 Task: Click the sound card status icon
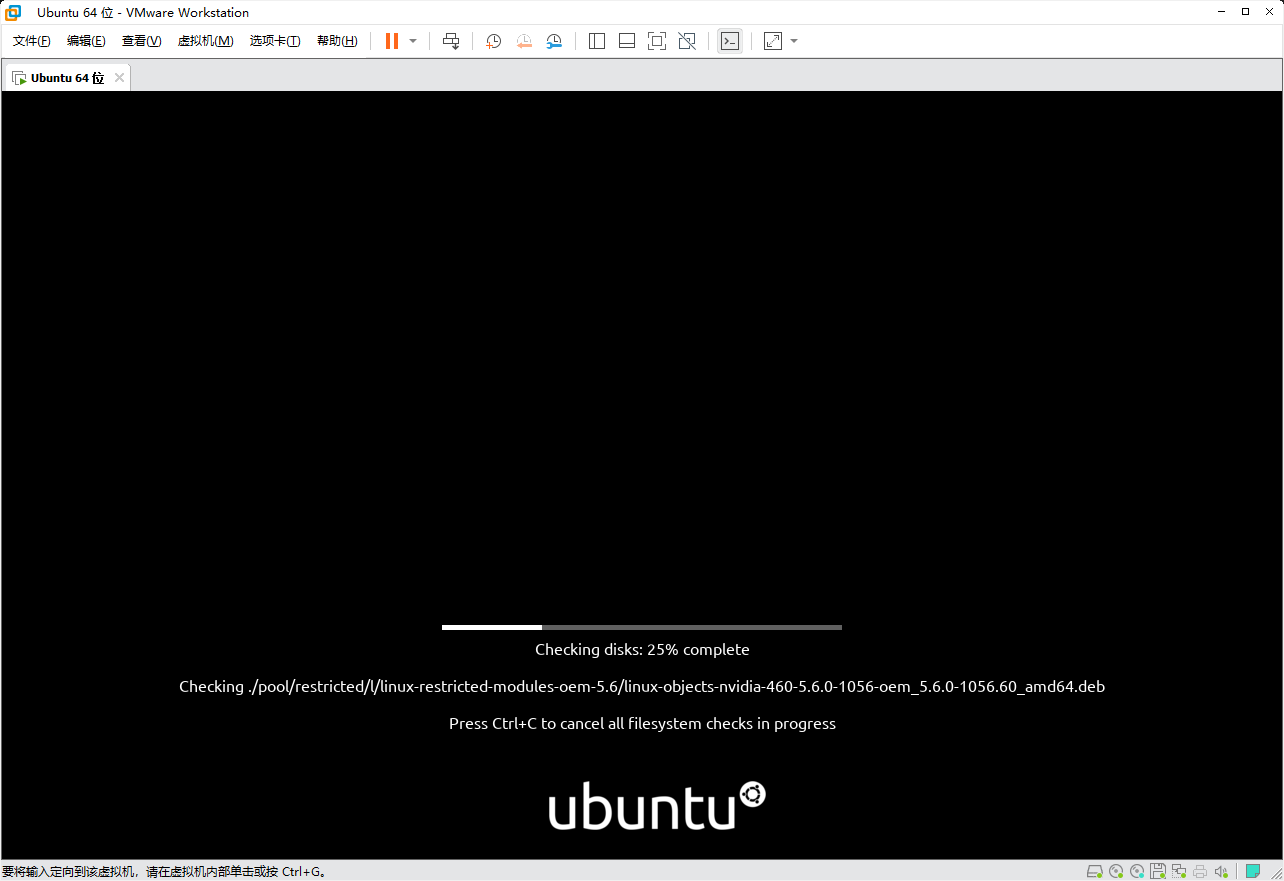point(1221,872)
